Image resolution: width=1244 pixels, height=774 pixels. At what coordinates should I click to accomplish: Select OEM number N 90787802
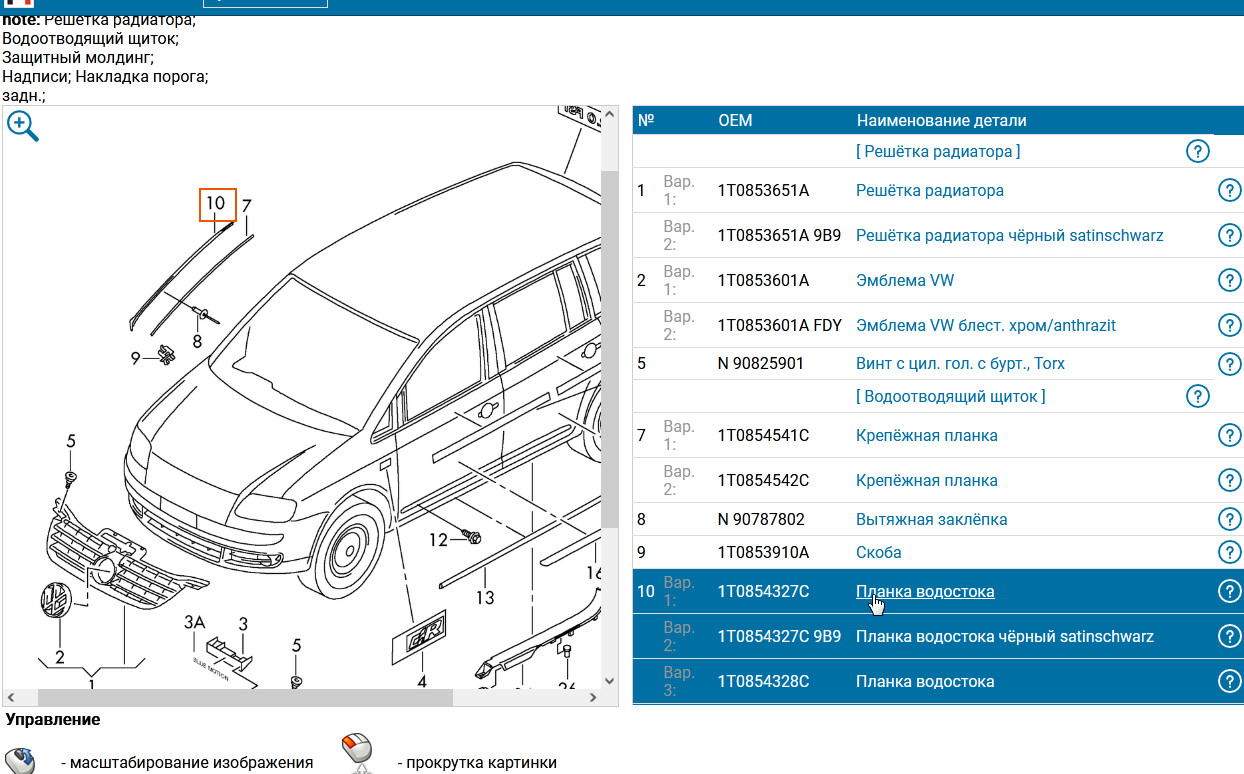click(761, 519)
